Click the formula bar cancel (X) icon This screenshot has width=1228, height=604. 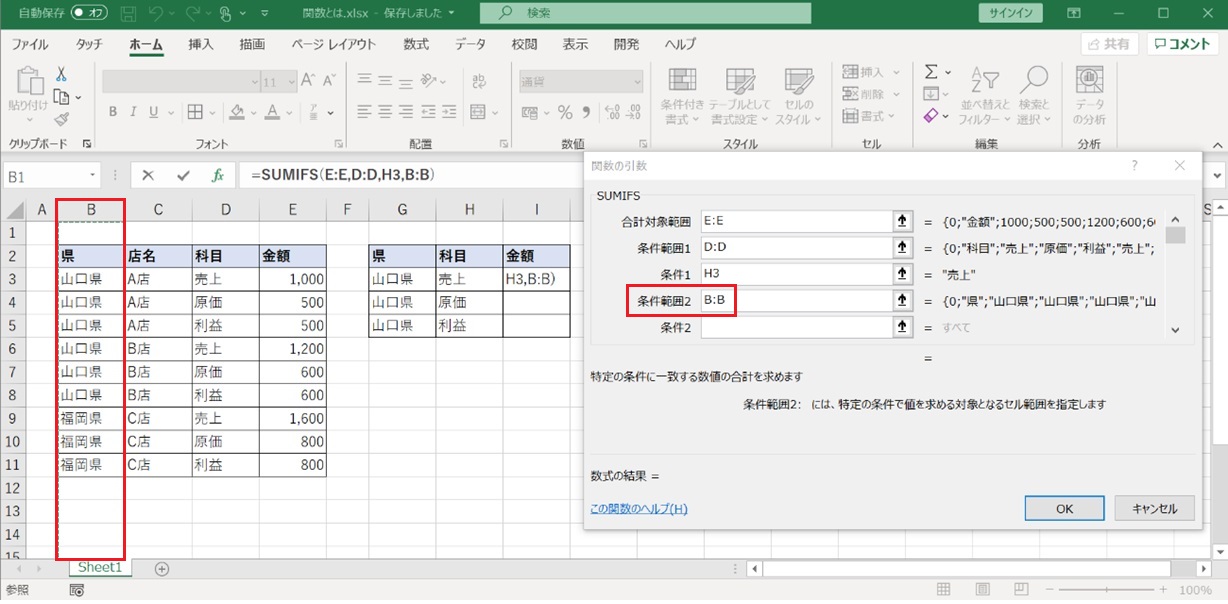tap(148, 175)
